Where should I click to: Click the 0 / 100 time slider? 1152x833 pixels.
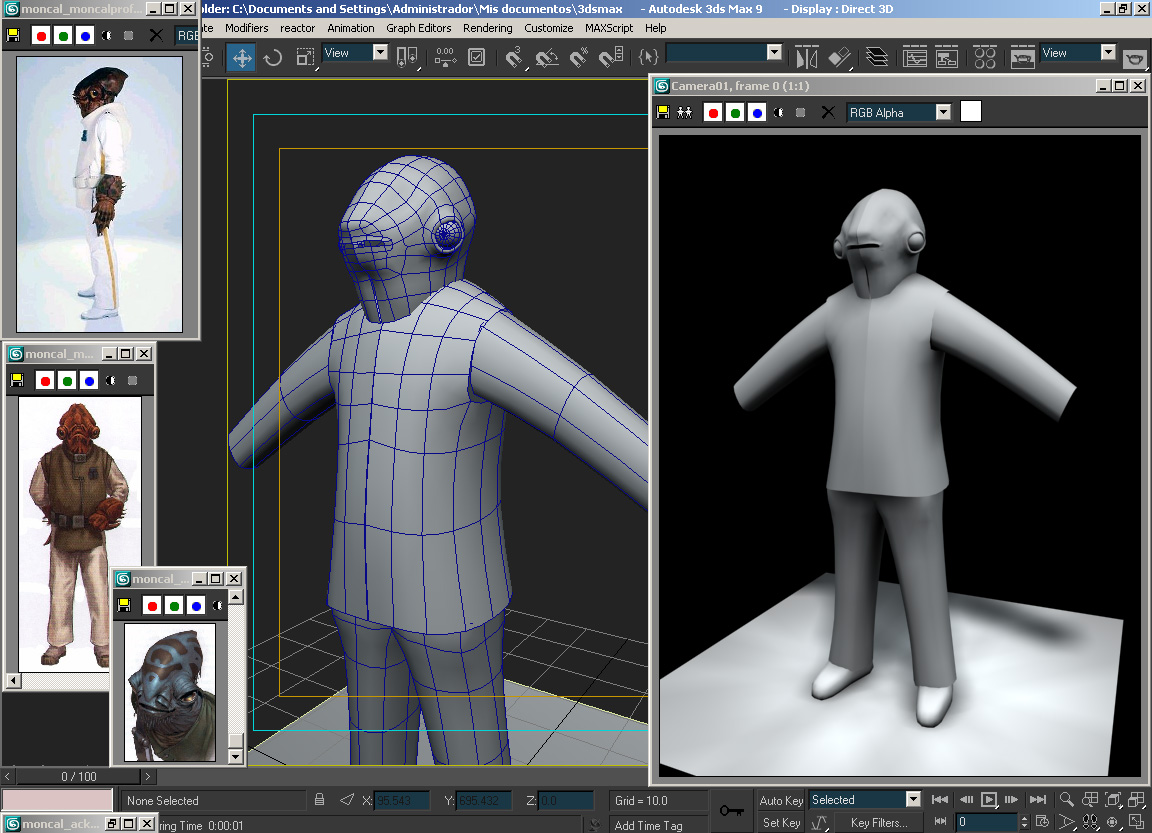click(79, 776)
